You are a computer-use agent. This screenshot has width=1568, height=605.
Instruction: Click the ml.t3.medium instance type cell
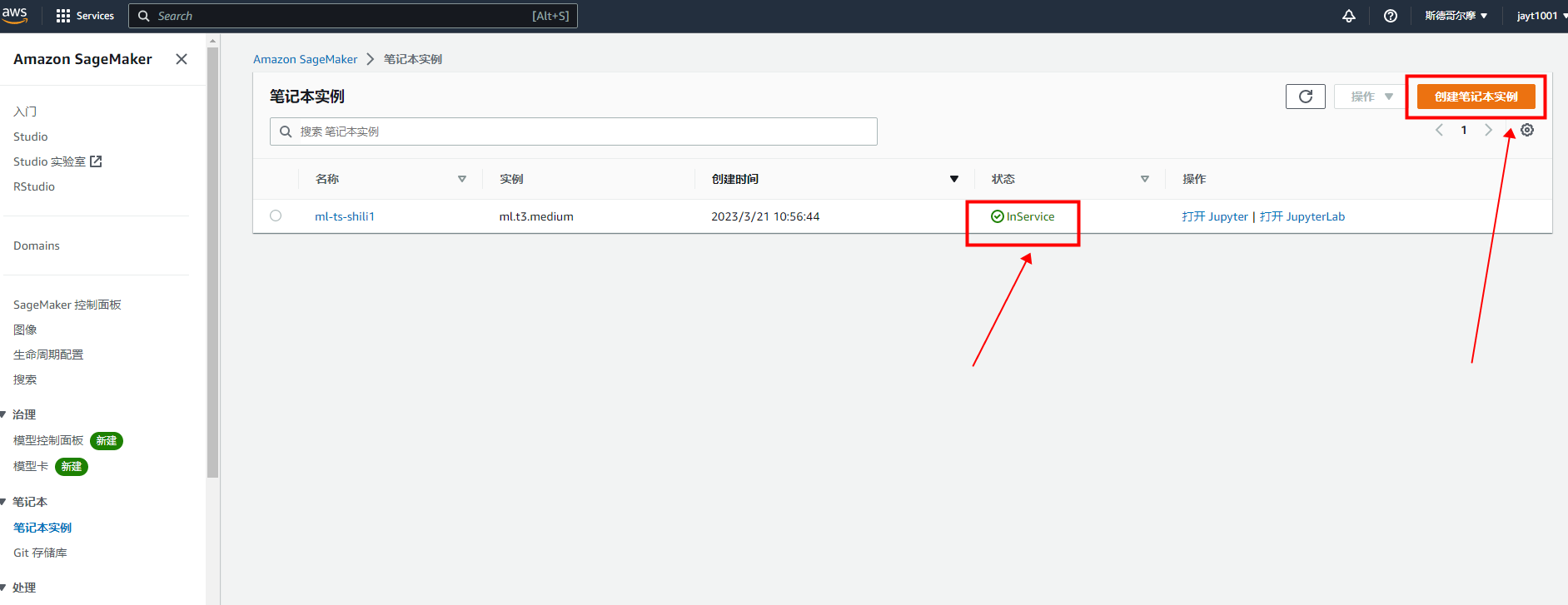(536, 216)
